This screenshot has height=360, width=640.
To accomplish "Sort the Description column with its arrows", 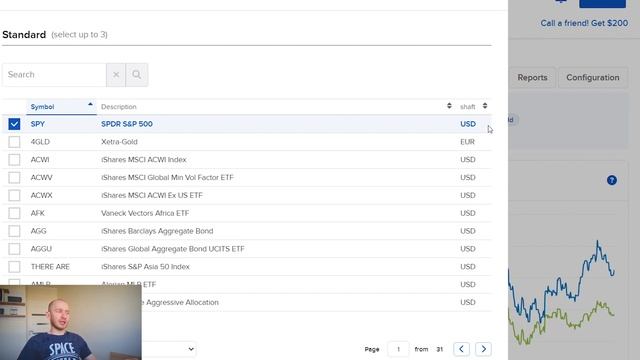I will coord(449,106).
